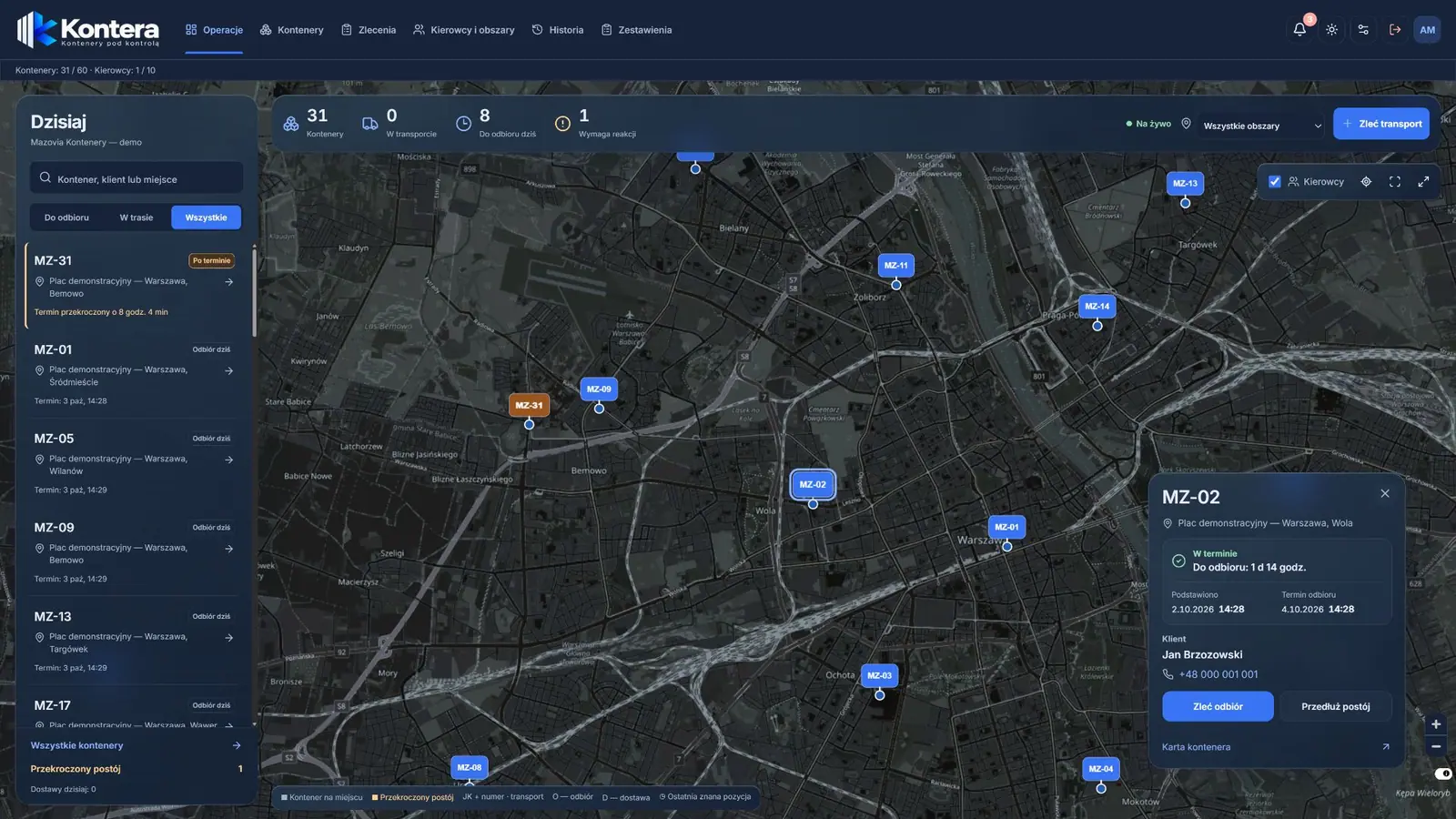Open MZ-13 row arrow
1456x819 pixels.
[x=229, y=638]
